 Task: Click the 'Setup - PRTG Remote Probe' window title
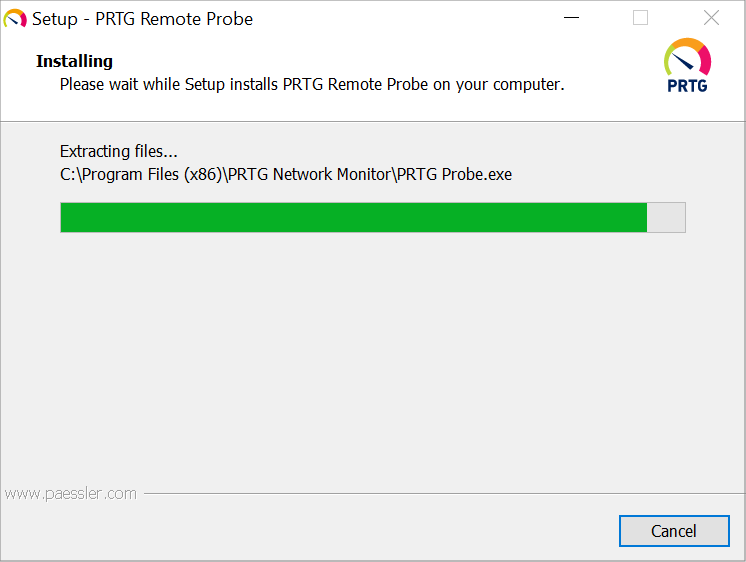[142, 19]
